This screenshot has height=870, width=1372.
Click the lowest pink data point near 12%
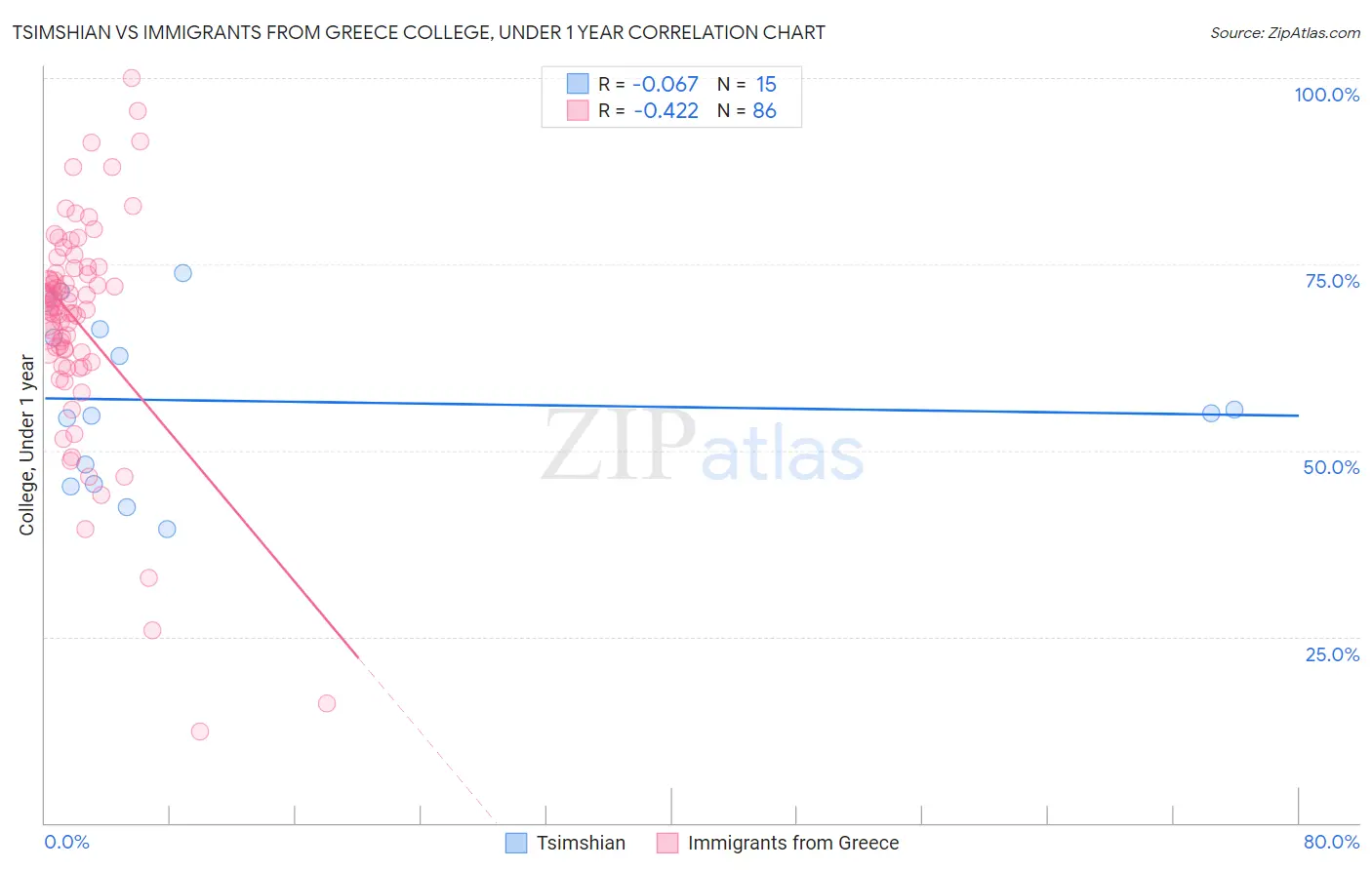(200, 732)
